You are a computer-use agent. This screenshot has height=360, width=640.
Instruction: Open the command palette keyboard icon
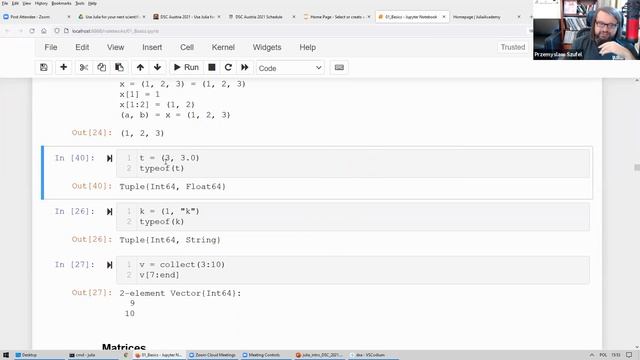[339, 67]
